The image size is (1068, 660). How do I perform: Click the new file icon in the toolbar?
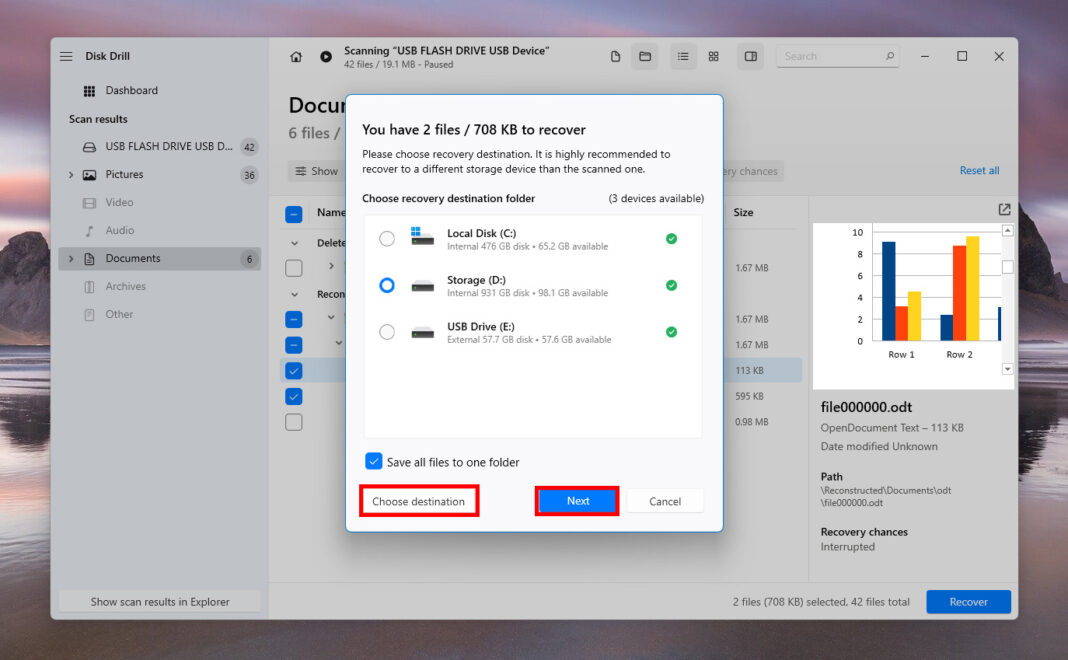click(614, 56)
